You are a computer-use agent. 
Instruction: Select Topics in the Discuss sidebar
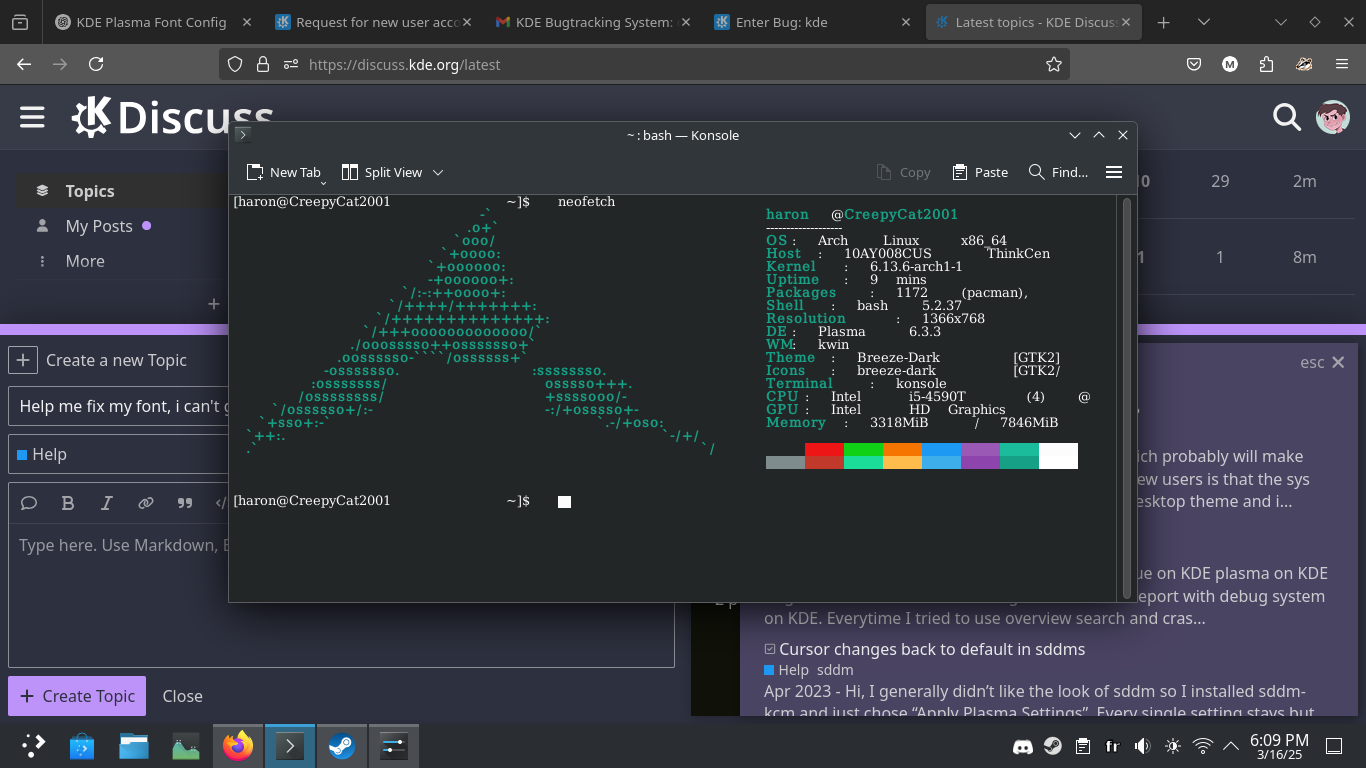(x=90, y=191)
